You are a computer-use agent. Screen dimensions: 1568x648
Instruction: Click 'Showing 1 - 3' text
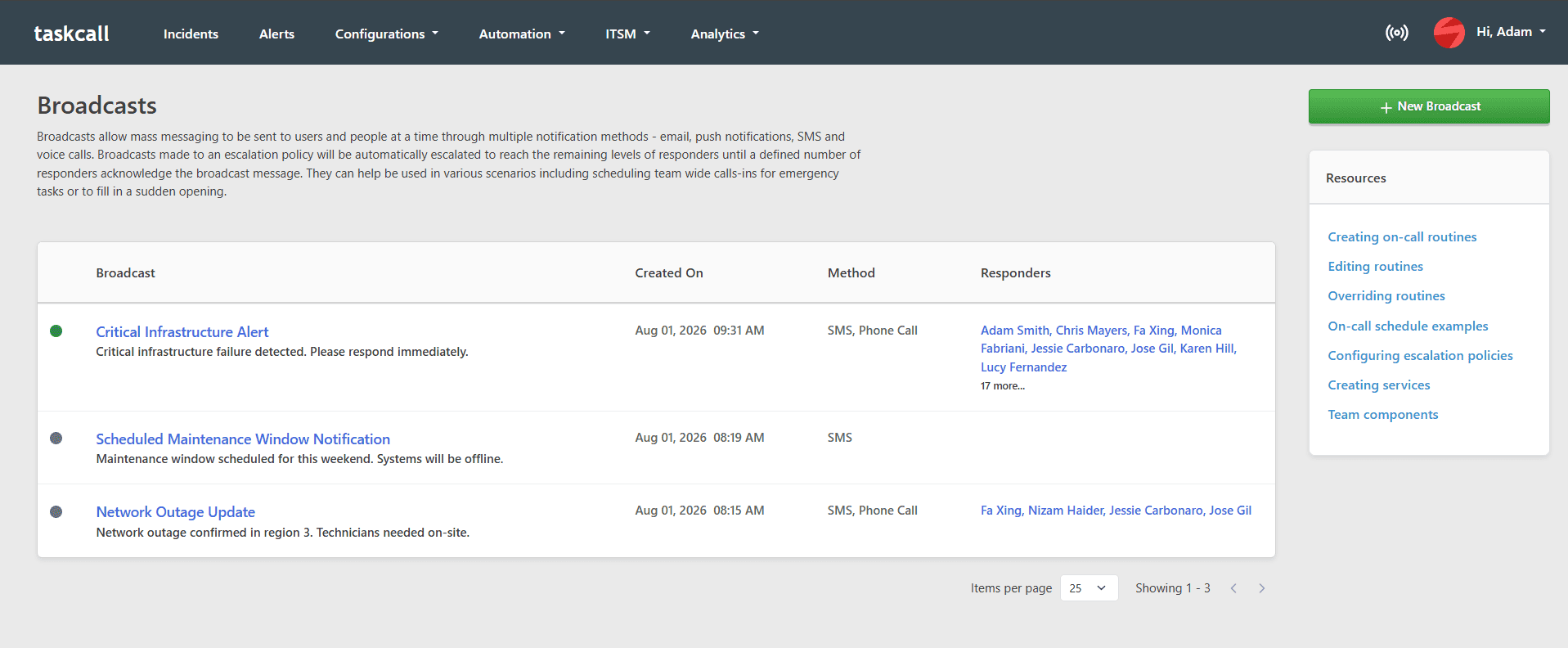click(1173, 588)
